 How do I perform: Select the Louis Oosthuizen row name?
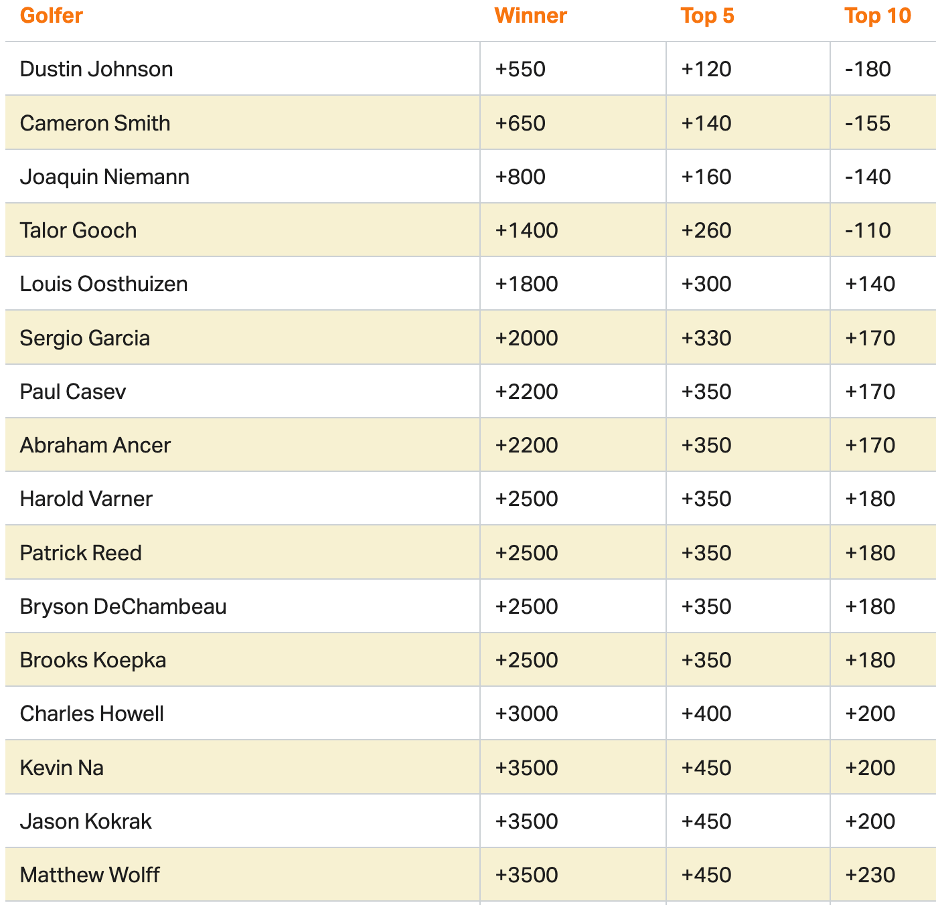coord(104,284)
